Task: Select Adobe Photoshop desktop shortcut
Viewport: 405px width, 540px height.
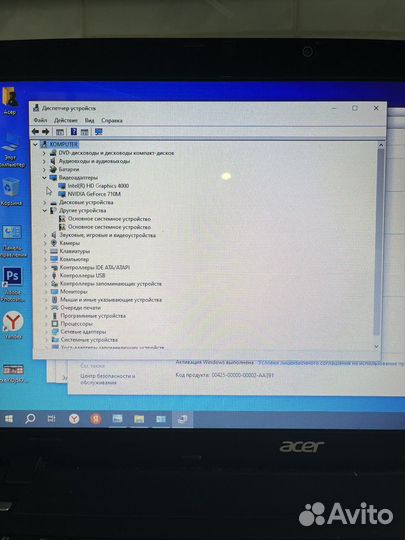Action: [x=12, y=284]
